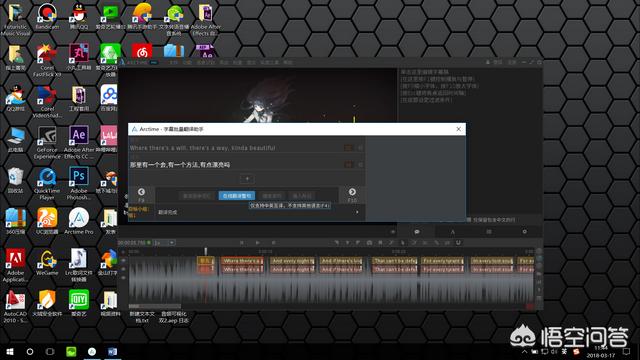Toggle the eye icon left of the tab strip

coord(393,232)
